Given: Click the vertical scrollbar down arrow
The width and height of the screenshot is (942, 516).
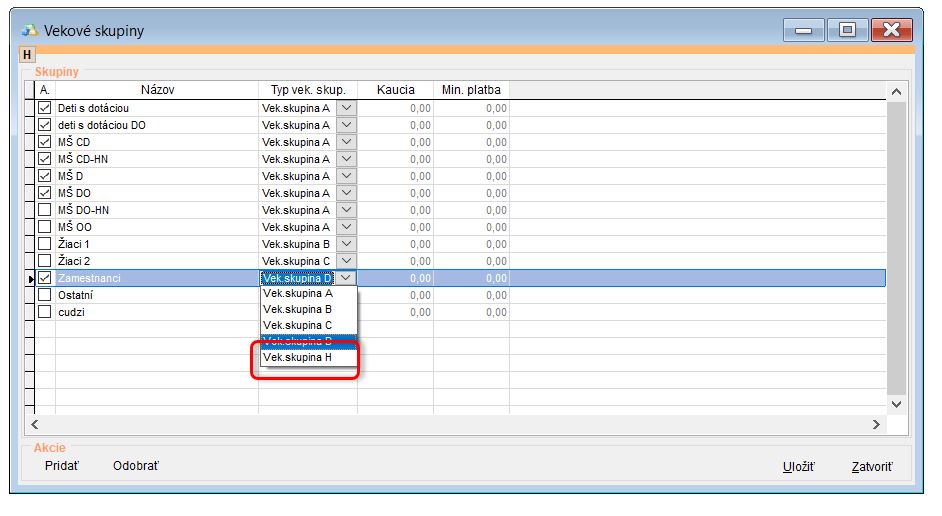Looking at the screenshot, I should [896, 404].
